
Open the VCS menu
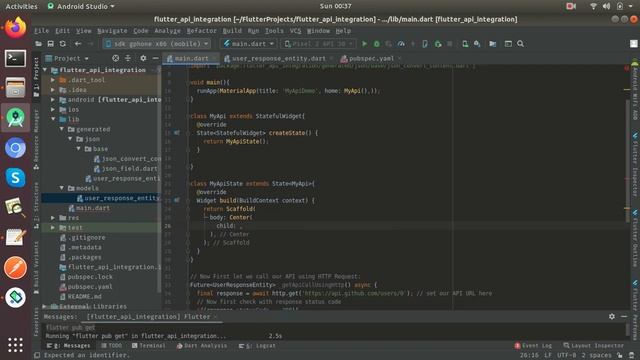point(295,31)
